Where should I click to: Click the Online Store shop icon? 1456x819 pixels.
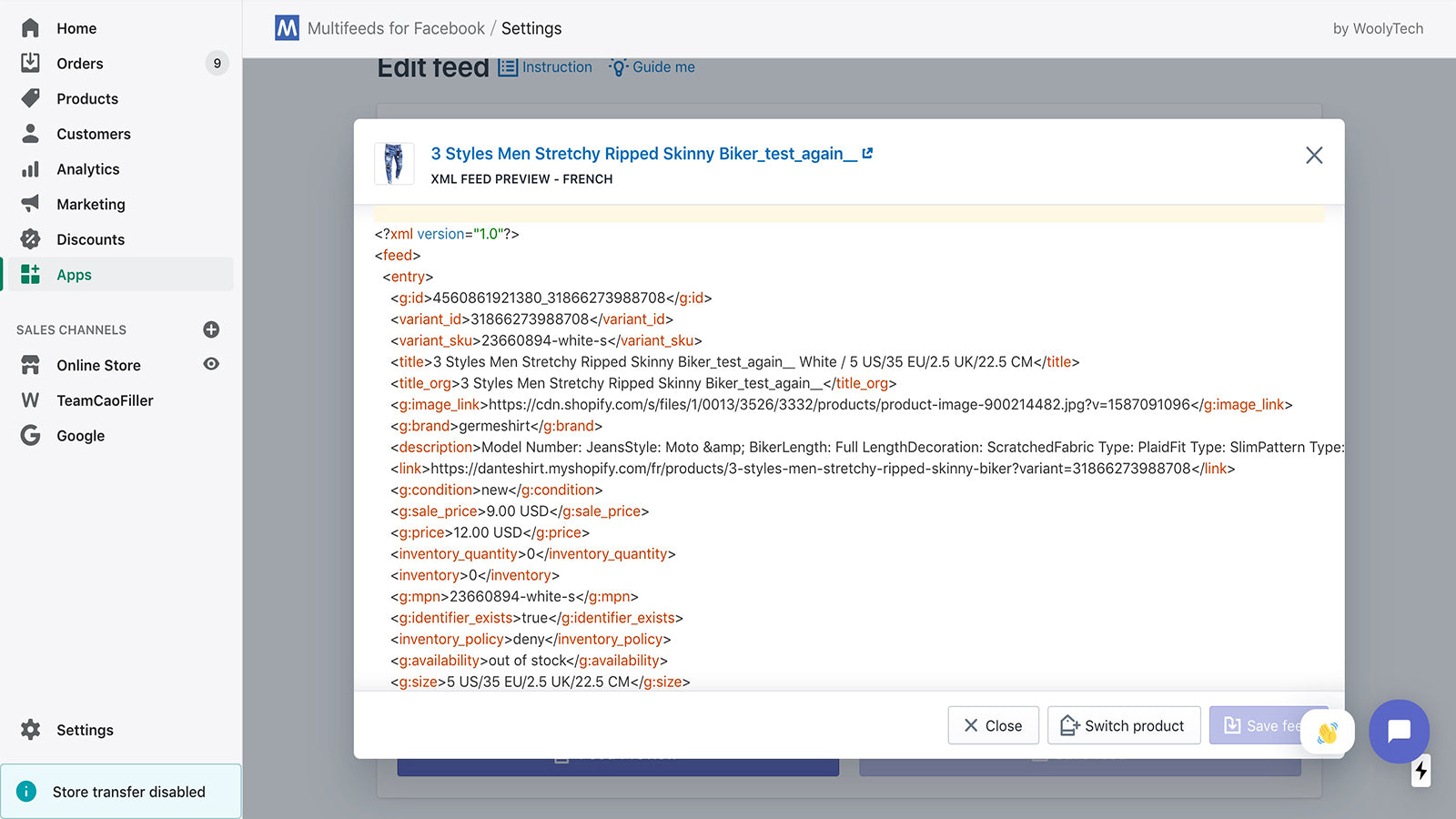pyautogui.click(x=30, y=365)
